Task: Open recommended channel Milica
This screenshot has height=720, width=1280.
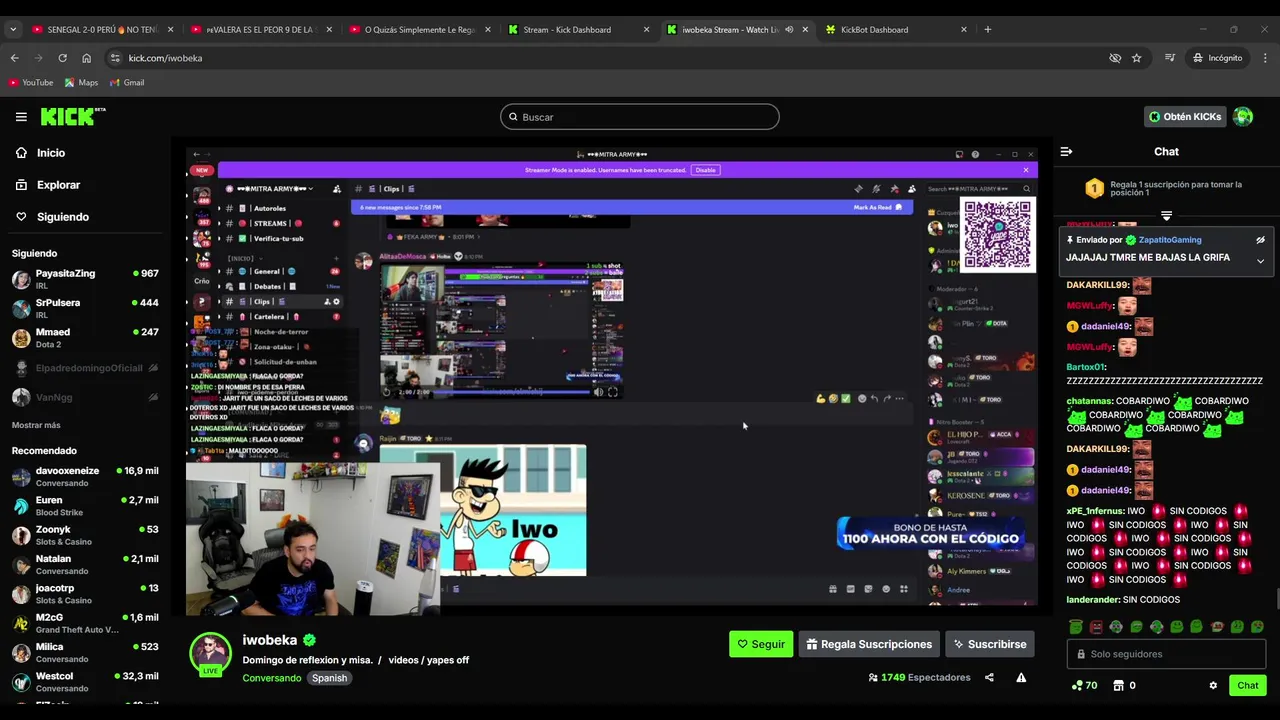Action: click(85, 652)
